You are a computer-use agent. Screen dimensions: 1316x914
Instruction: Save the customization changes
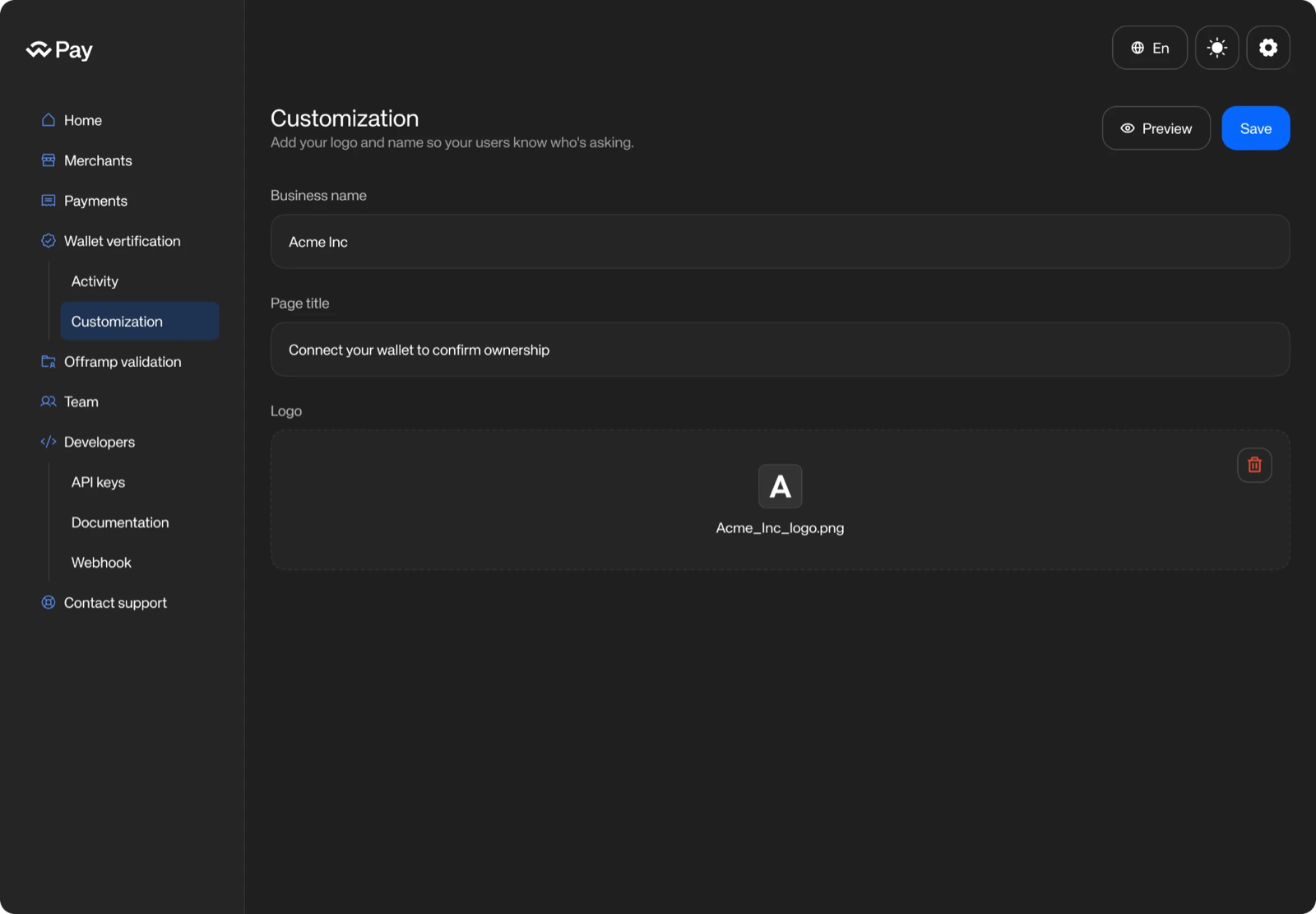1256,128
